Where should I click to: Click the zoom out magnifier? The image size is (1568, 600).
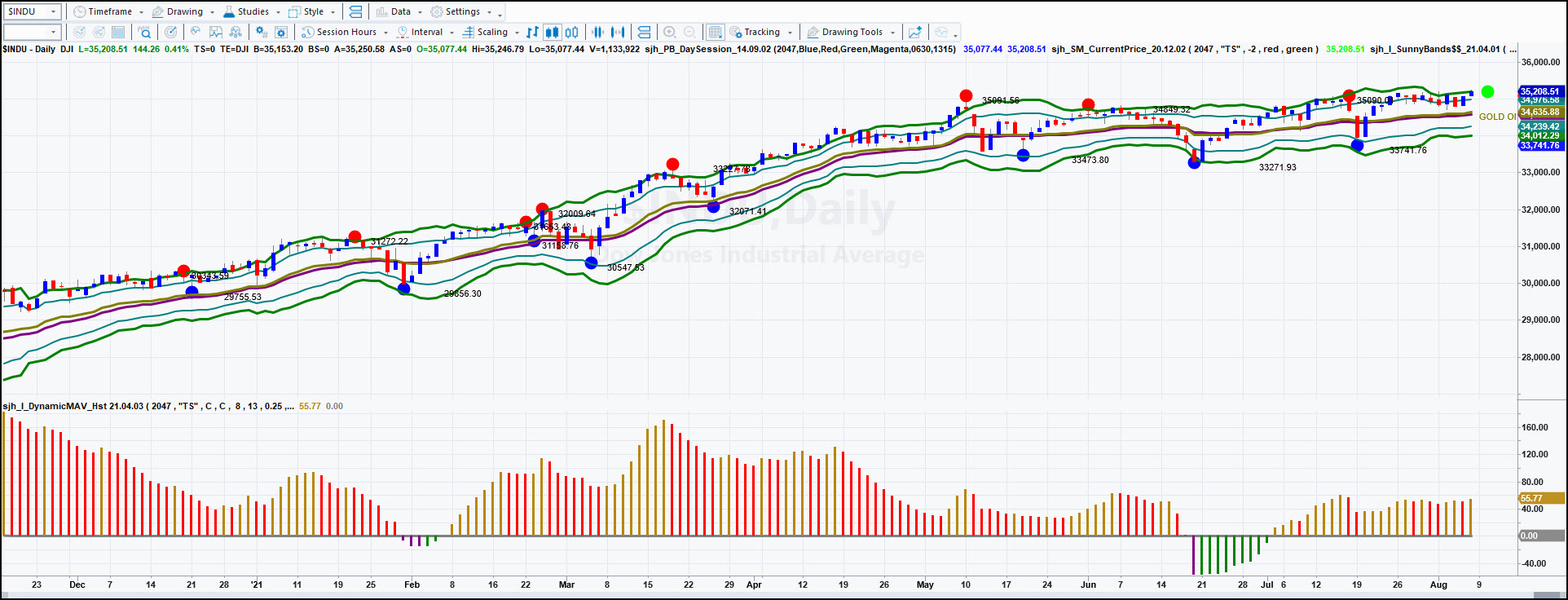689,32
